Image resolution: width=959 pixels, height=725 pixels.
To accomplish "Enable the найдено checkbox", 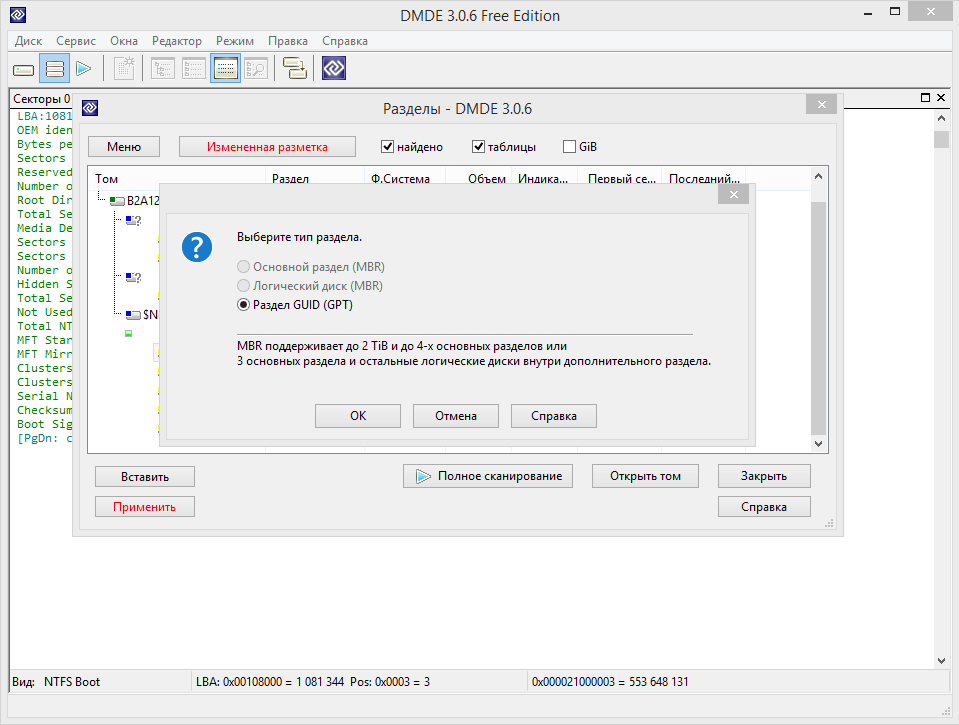I will 387,147.
